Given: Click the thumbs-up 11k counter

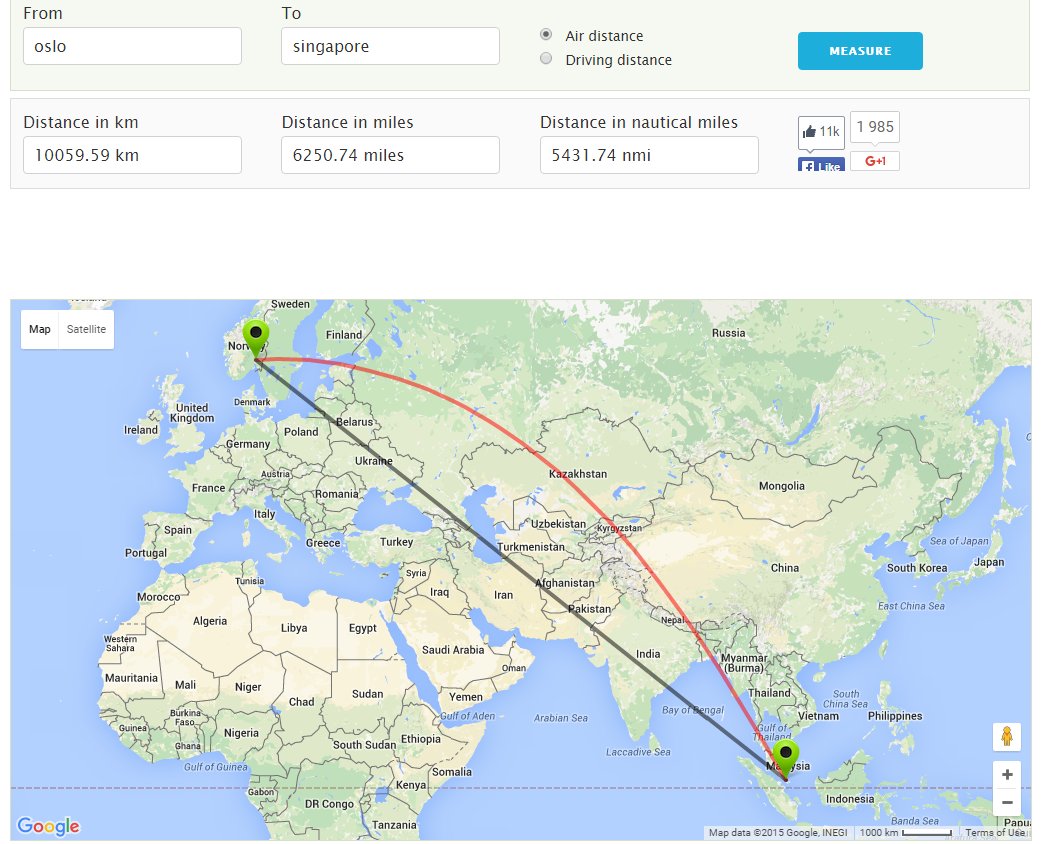Looking at the screenshot, I should tap(821, 132).
